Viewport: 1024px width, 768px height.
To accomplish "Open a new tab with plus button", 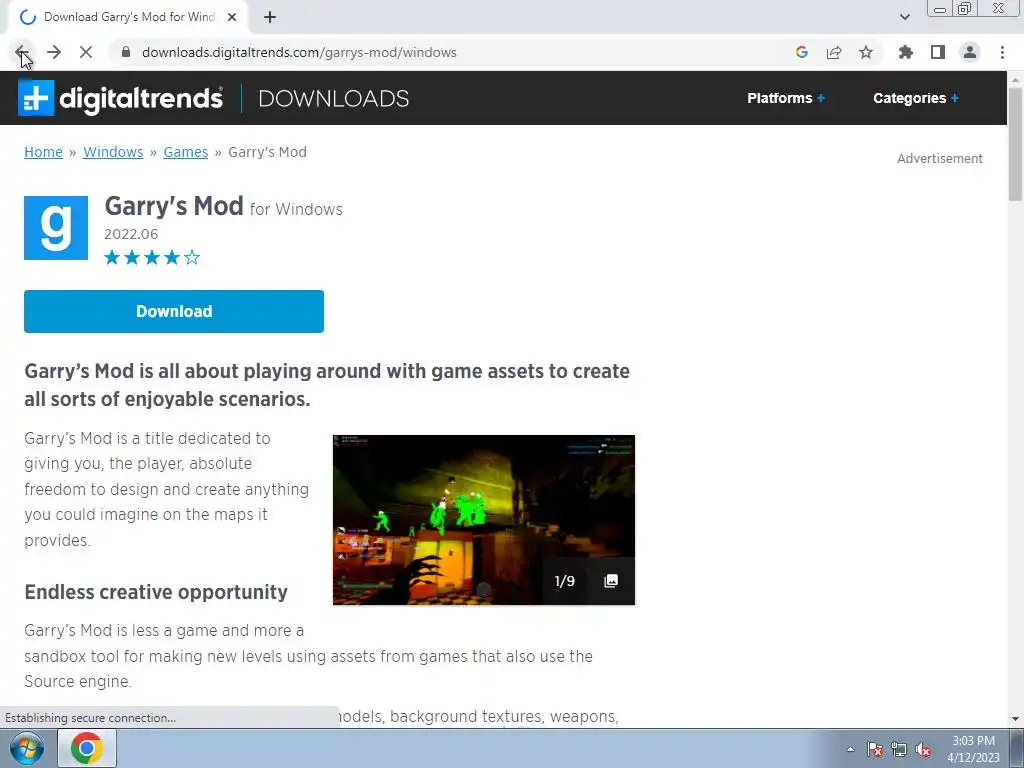I will pyautogui.click(x=270, y=17).
